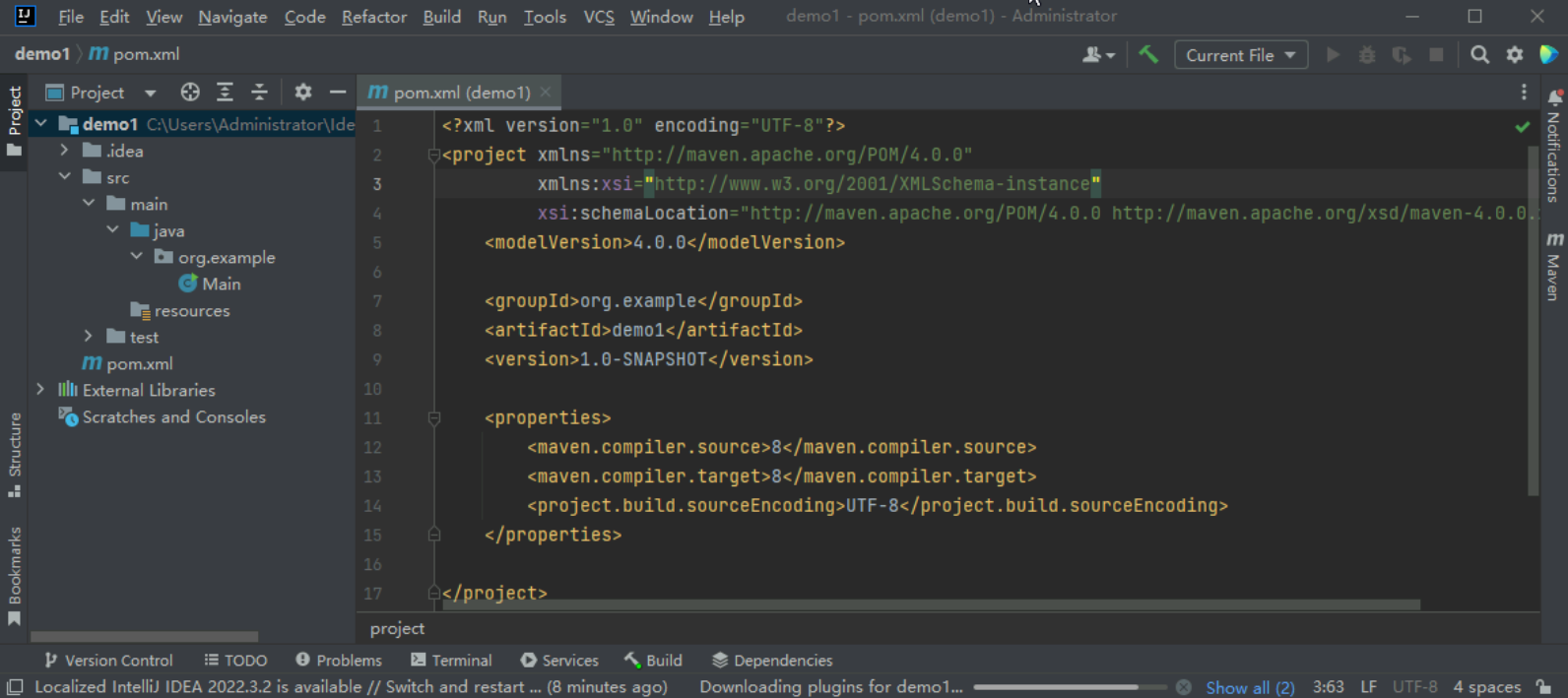1568x698 pixels.
Task: Expand External Libraries node
Action: tap(40, 390)
